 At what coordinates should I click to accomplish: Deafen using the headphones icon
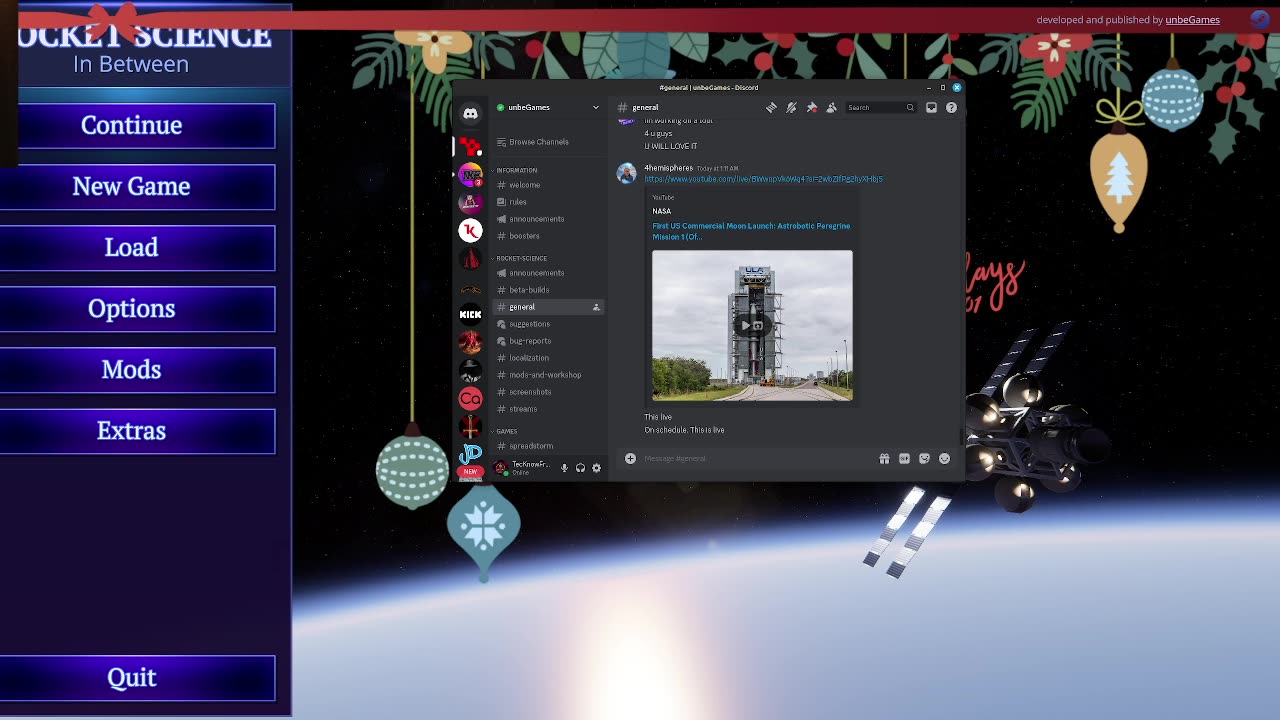(580, 468)
